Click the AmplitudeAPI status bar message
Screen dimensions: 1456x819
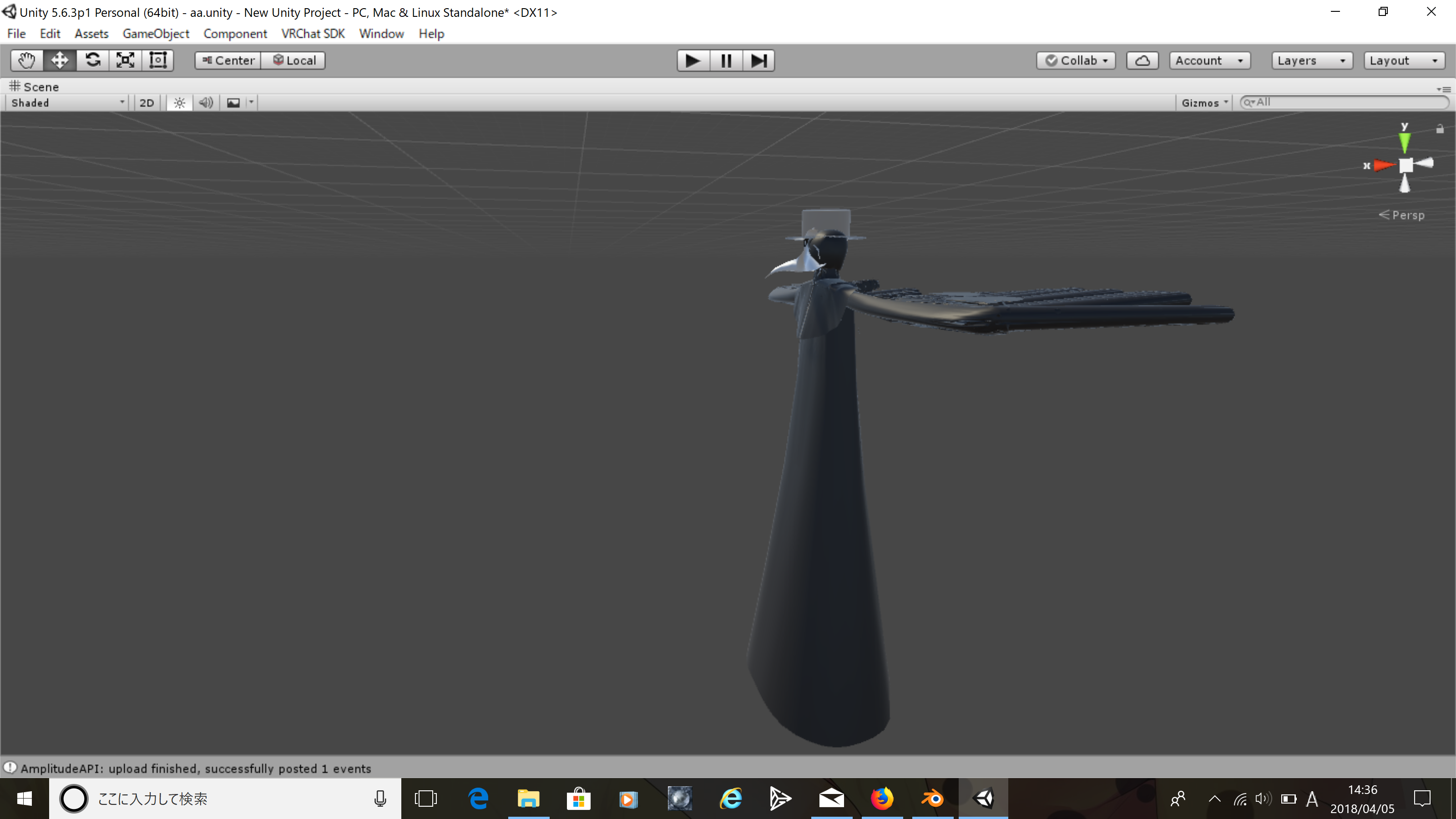coord(196,768)
